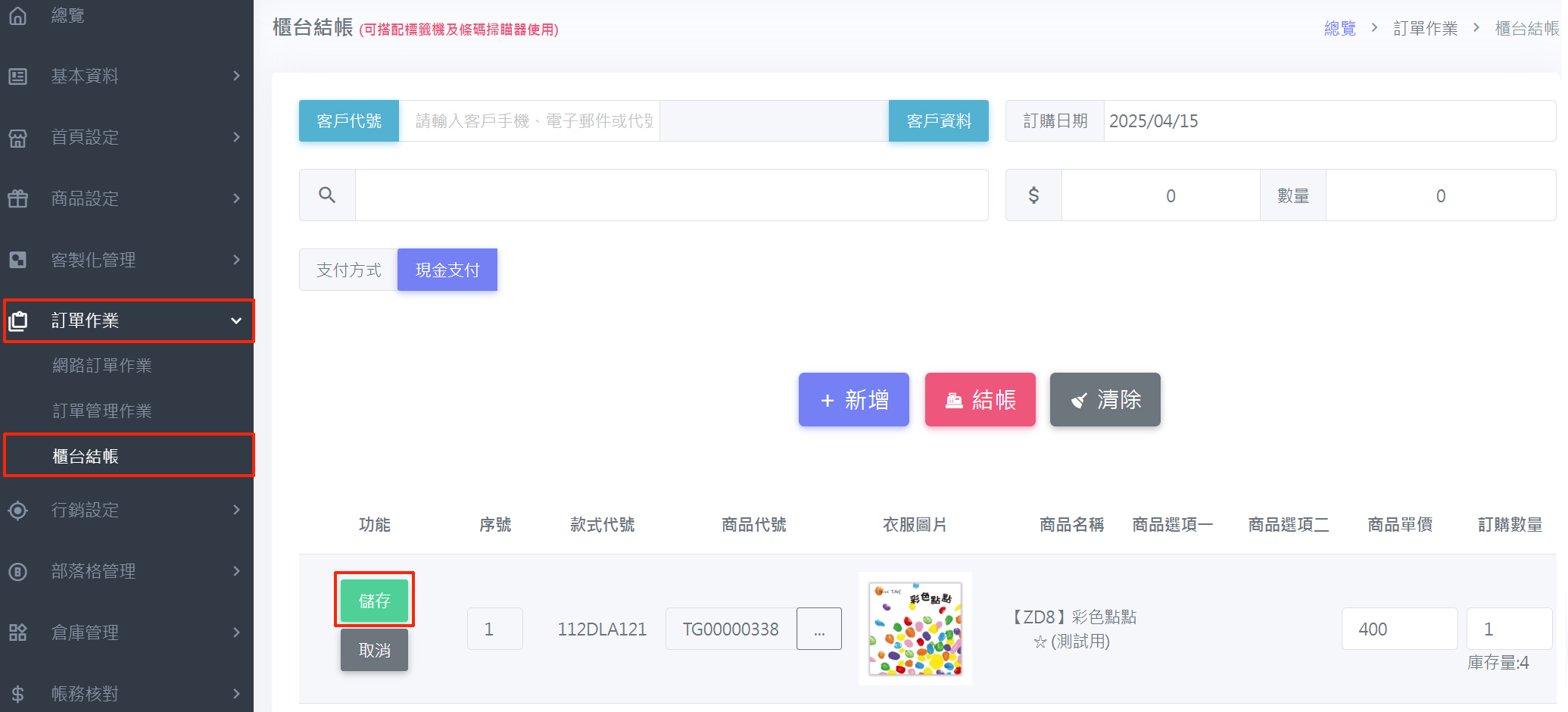The height and width of the screenshot is (712, 1568).
Task: Click the 客製化管理 sidebar icon
Action: (x=17, y=260)
